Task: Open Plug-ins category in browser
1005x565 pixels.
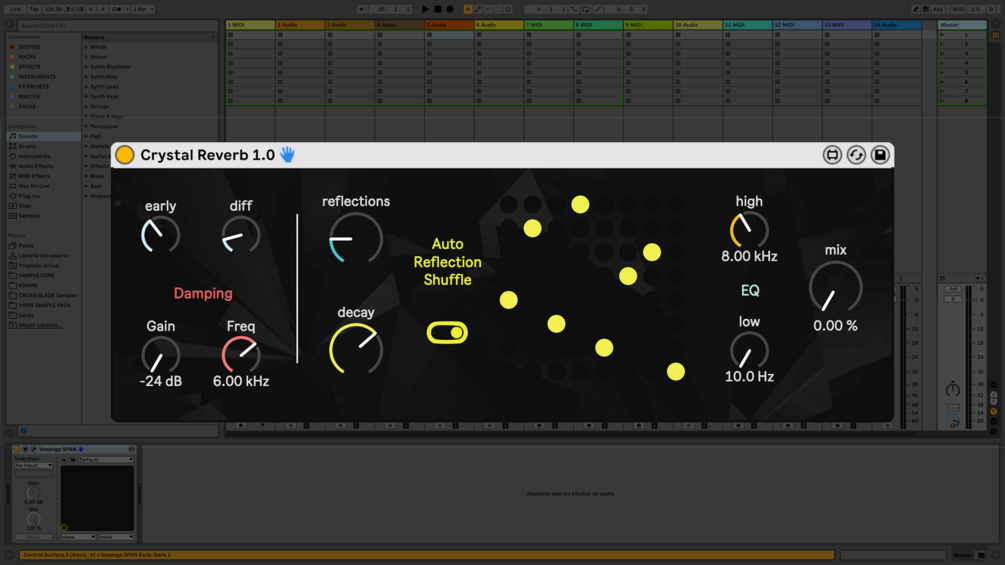Action: pos(29,196)
